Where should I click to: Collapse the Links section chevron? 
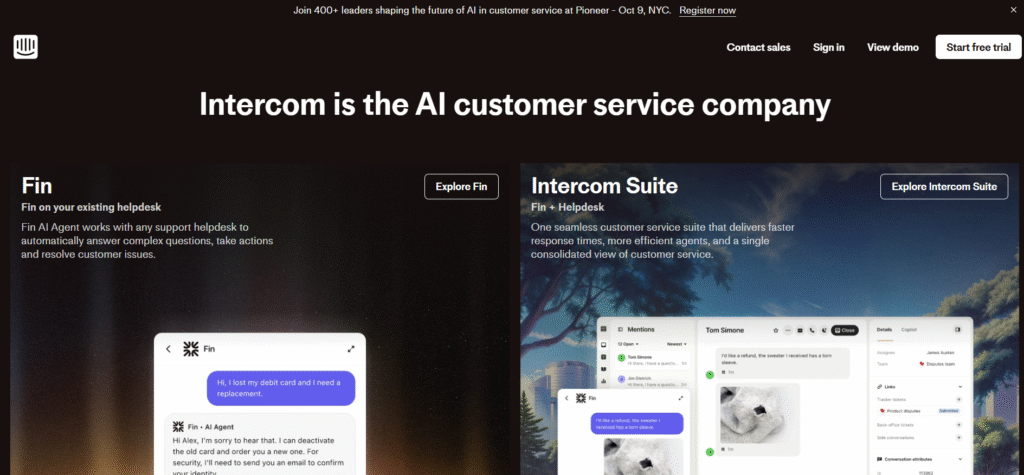point(960,387)
